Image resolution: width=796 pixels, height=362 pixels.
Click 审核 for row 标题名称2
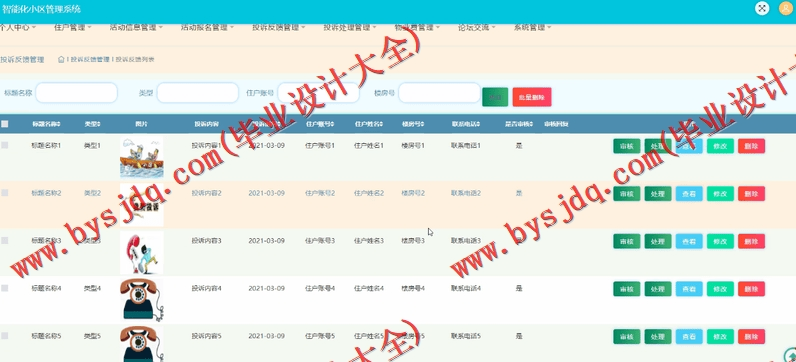pos(626,193)
